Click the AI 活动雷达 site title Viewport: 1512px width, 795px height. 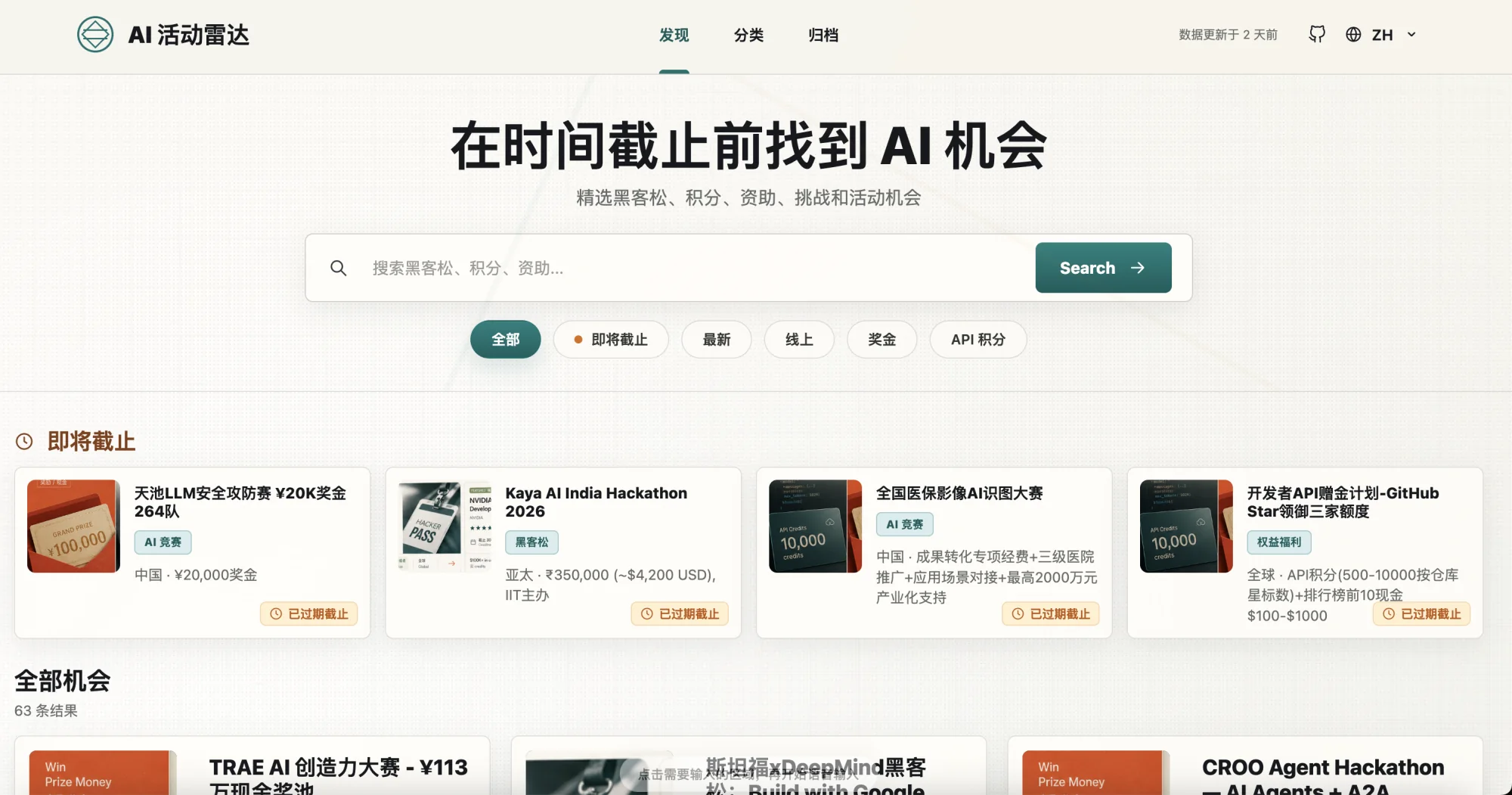point(189,35)
